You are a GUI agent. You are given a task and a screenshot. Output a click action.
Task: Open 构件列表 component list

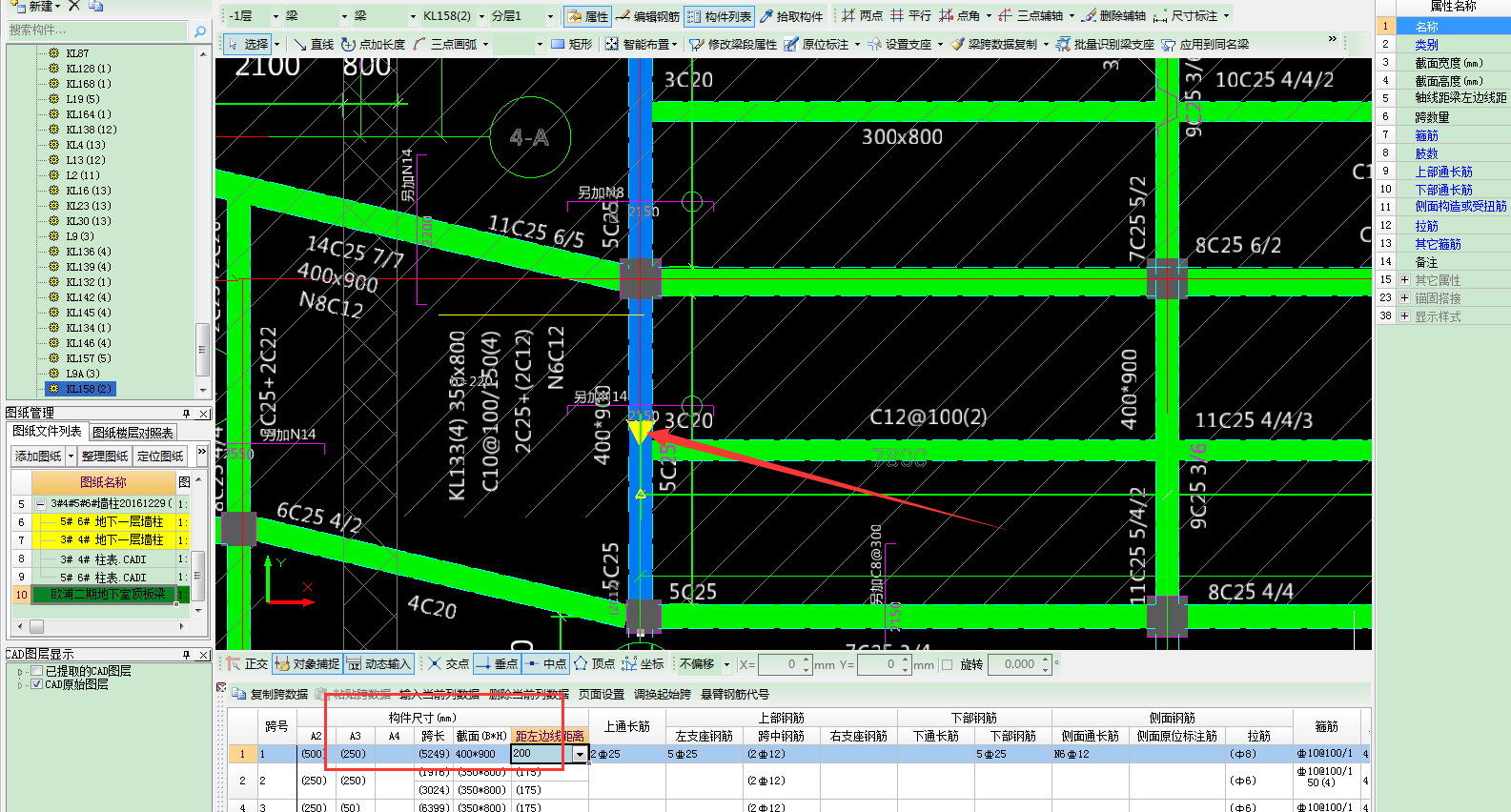[720, 16]
